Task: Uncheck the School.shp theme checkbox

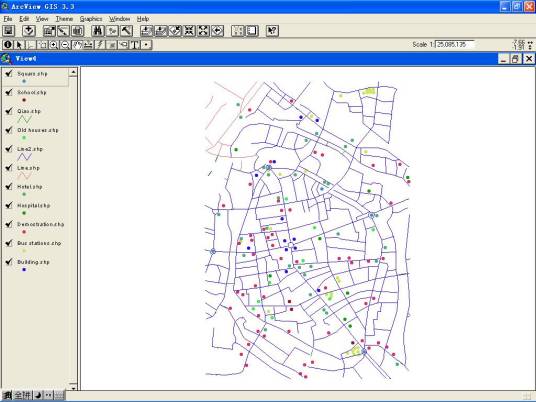Action: point(9,92)
